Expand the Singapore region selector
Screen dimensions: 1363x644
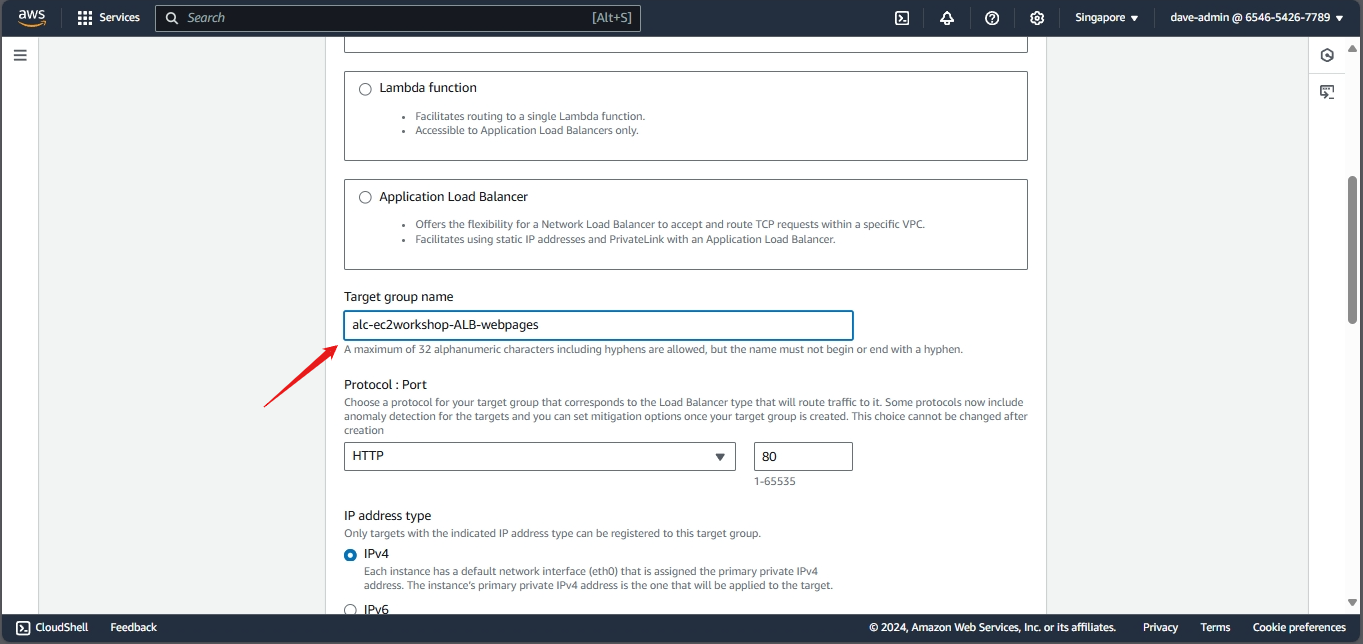coord(1106,18)
